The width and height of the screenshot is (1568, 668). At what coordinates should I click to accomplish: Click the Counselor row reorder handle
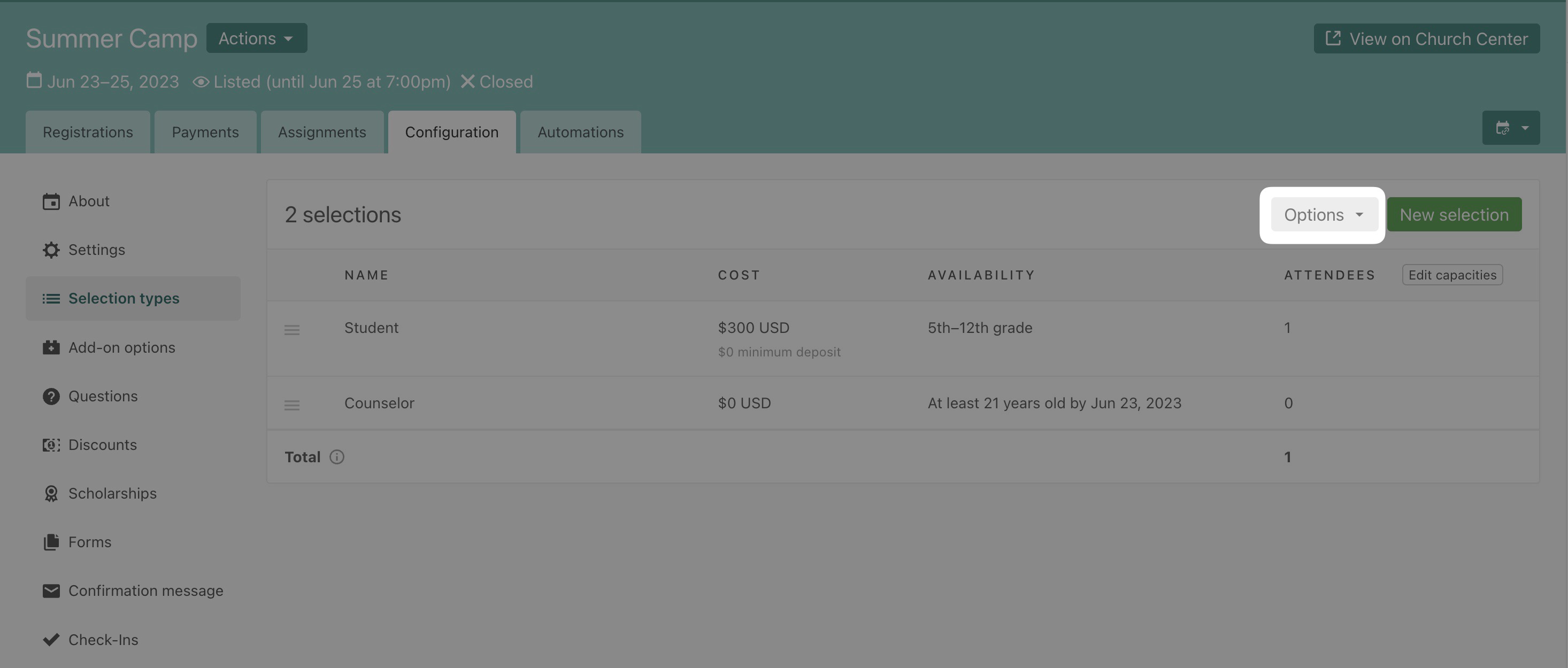coord(291,405)
